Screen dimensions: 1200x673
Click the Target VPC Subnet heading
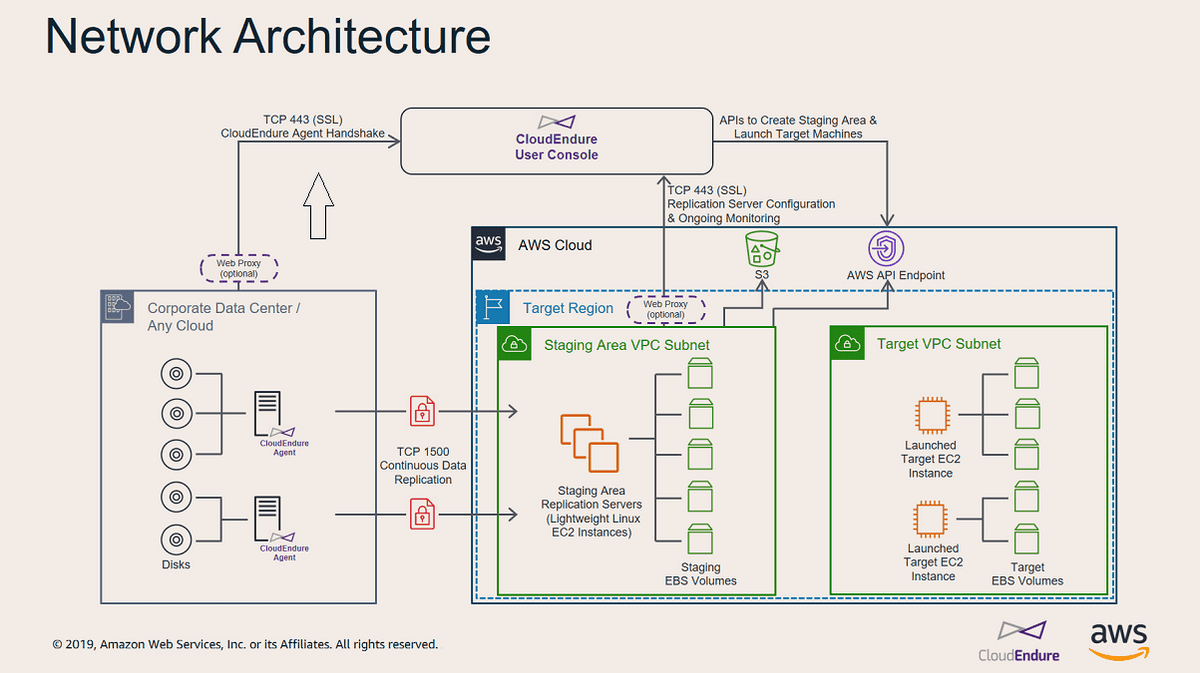coord(939,344)
